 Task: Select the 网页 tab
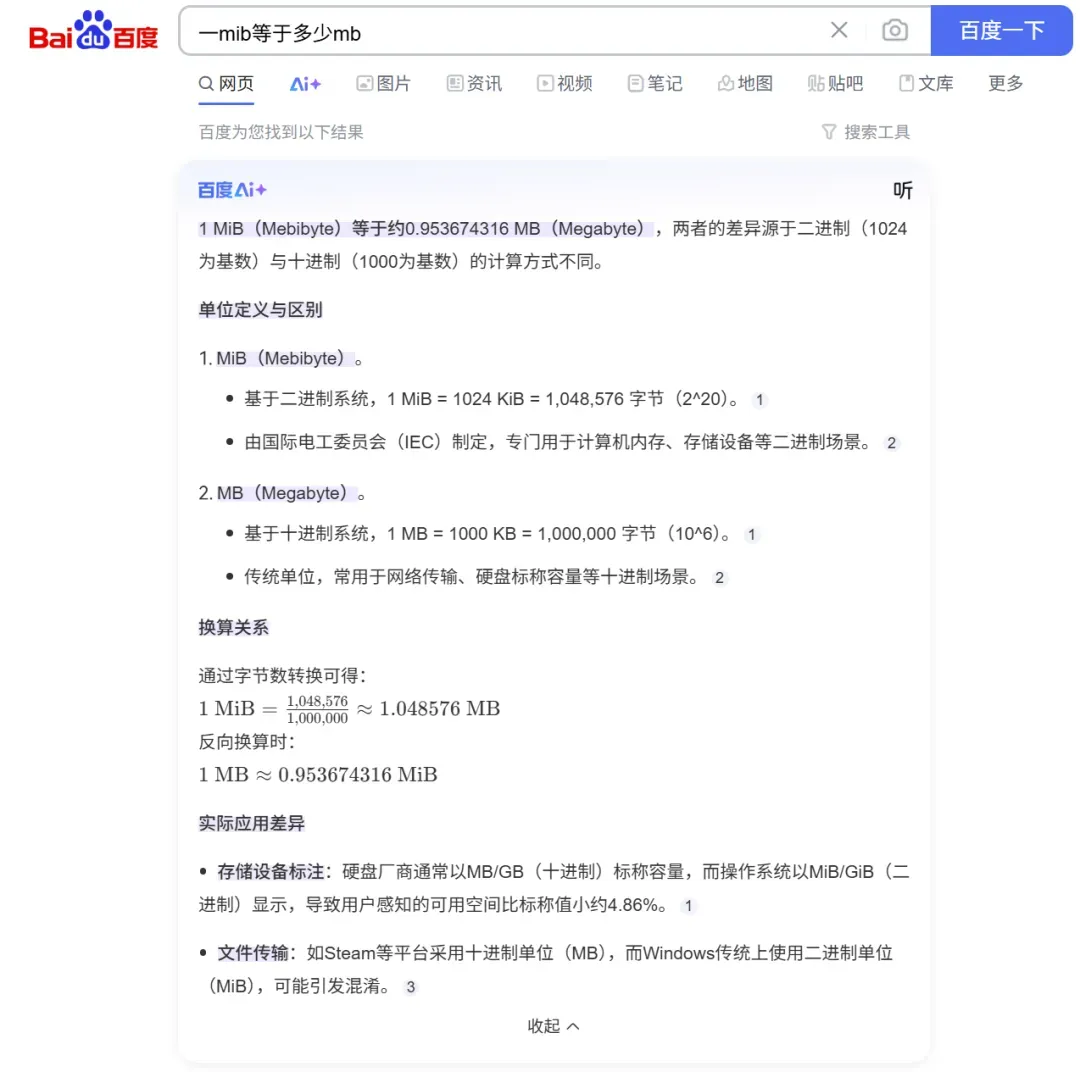[x=226, y=84]
